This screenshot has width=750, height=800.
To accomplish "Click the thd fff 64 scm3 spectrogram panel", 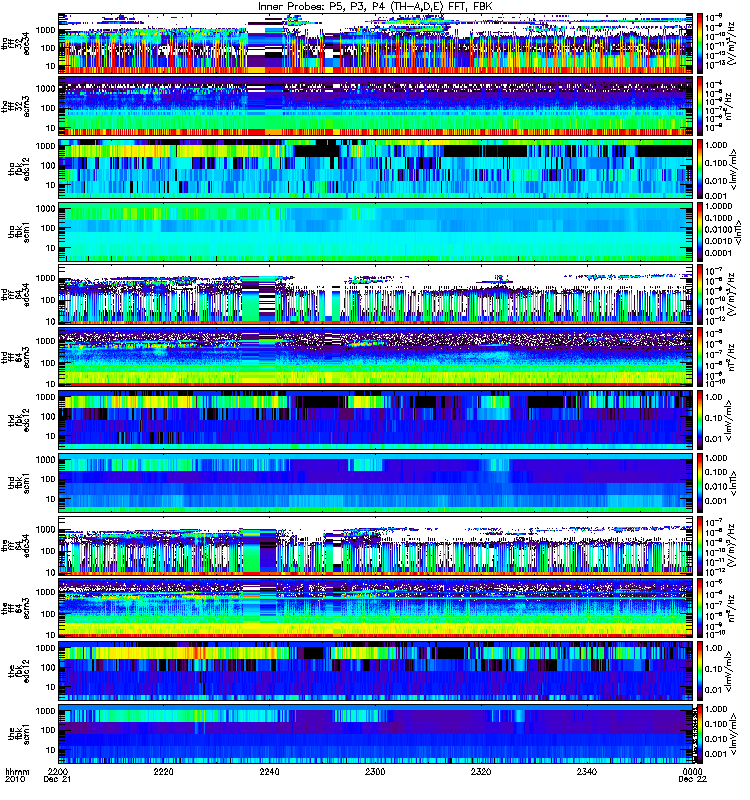I will [375, 357].
